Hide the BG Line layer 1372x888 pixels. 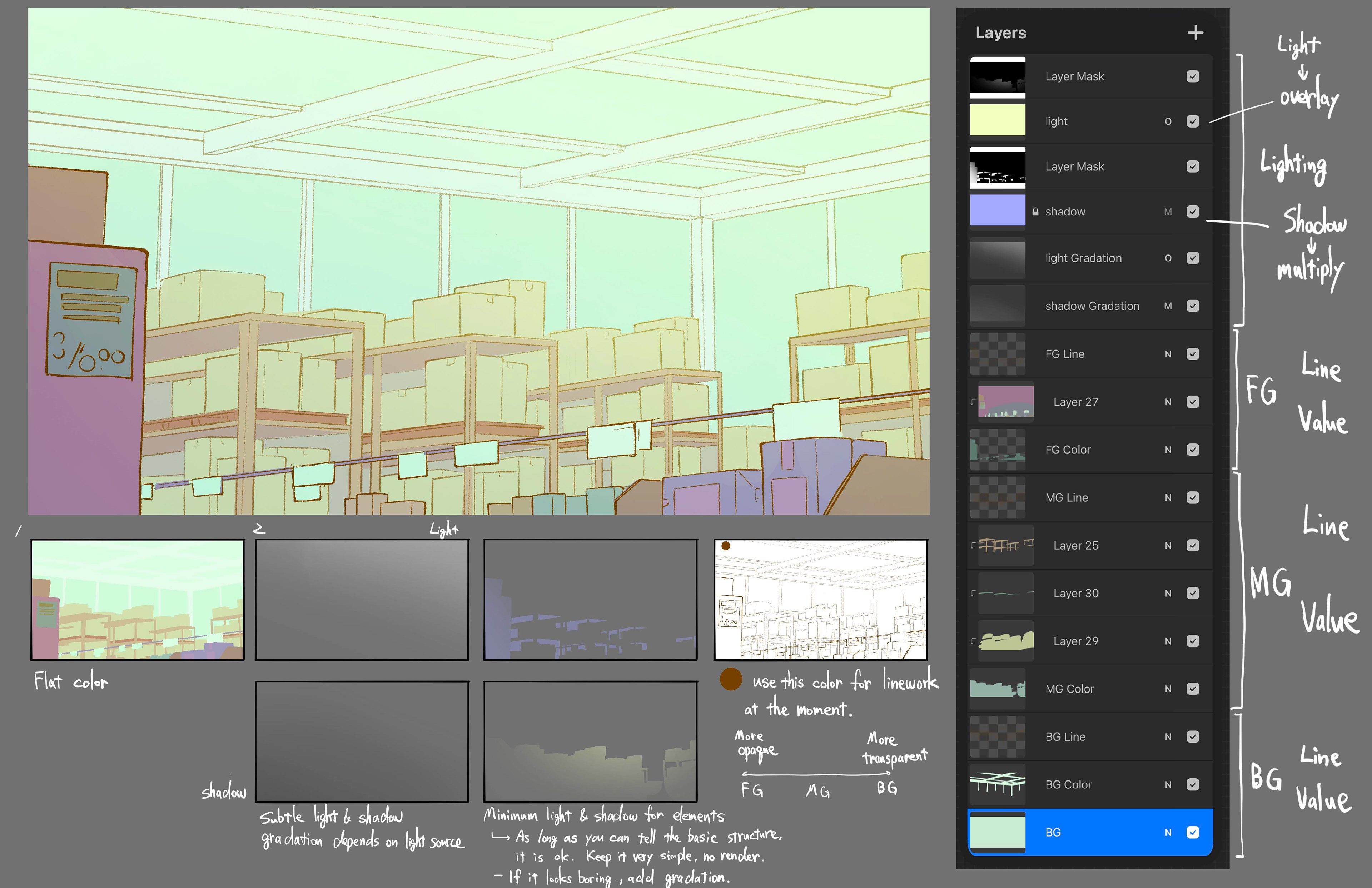click(1193, 737)
